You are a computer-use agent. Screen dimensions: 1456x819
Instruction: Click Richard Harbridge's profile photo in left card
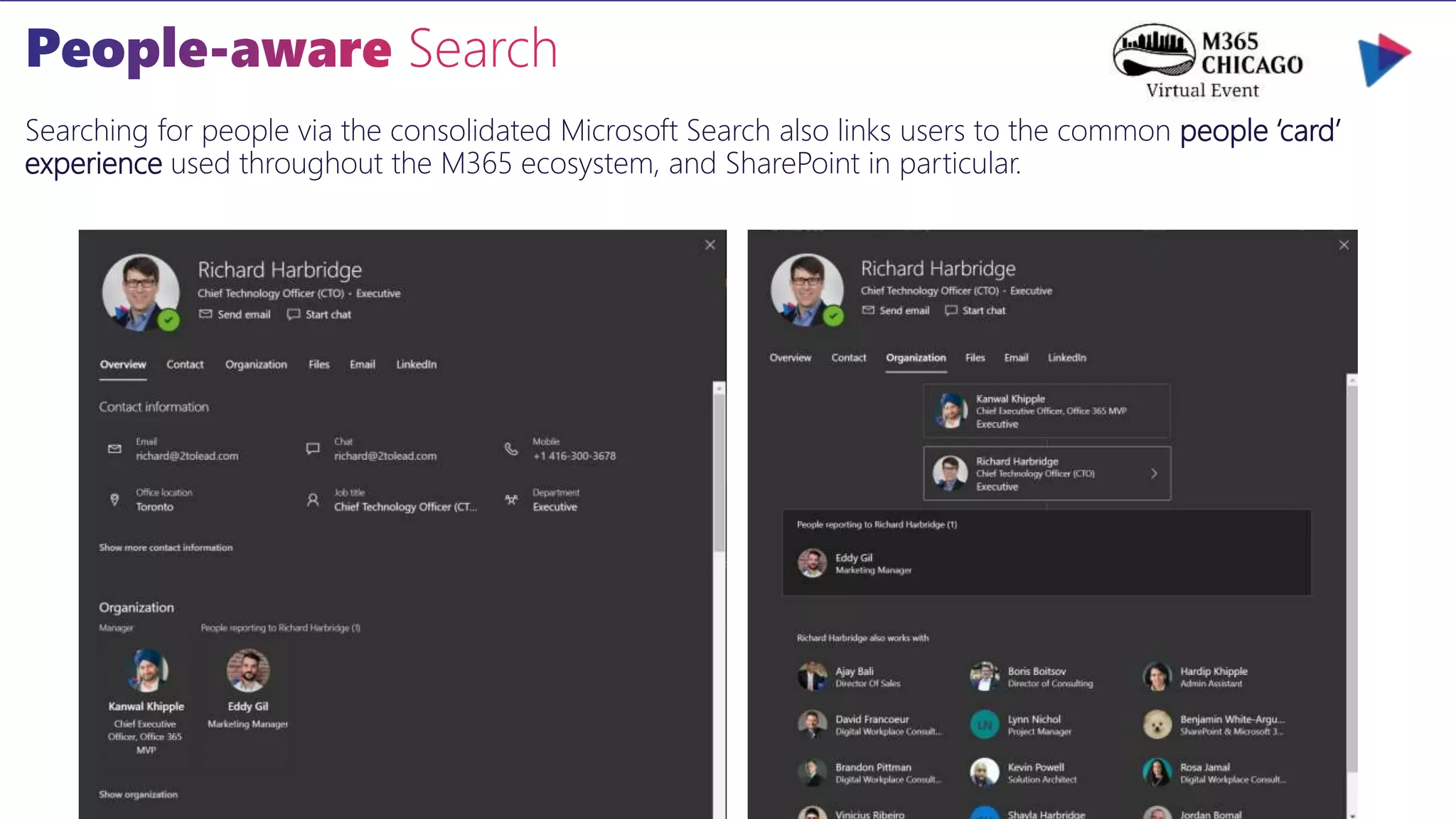(x=141, y=293)
